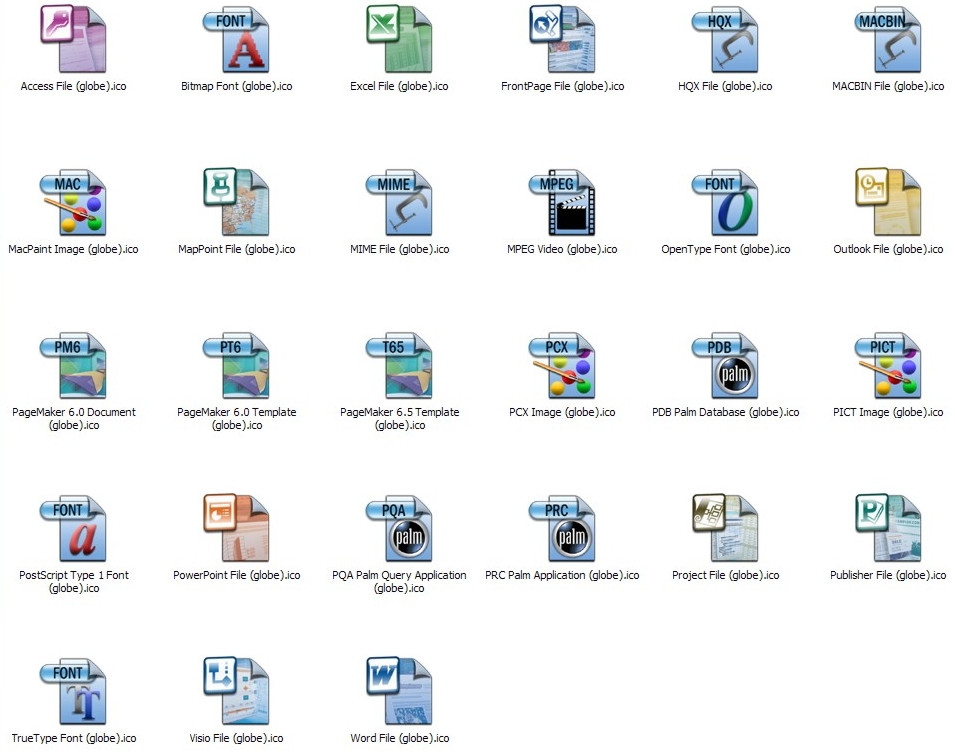
Task: Click the Publisher File icon
Action: (x=888, y=528)
